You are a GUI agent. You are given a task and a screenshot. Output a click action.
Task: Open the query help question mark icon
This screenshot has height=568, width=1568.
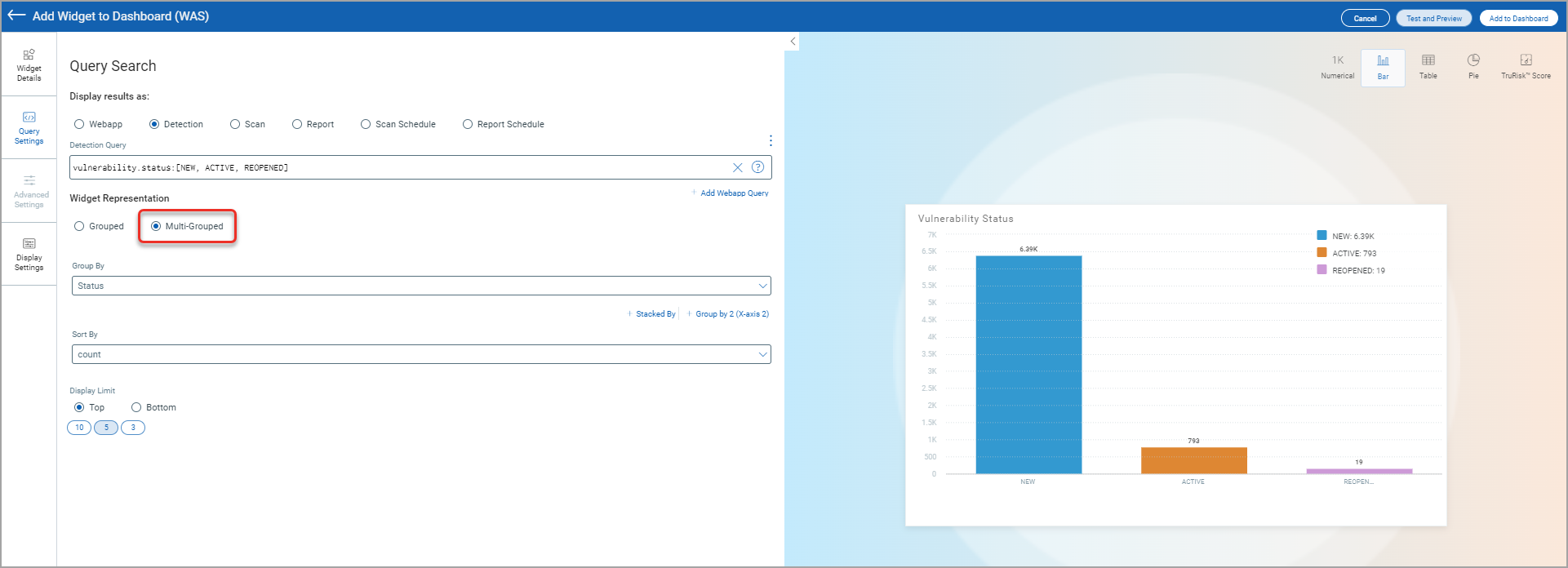point(757,167)
